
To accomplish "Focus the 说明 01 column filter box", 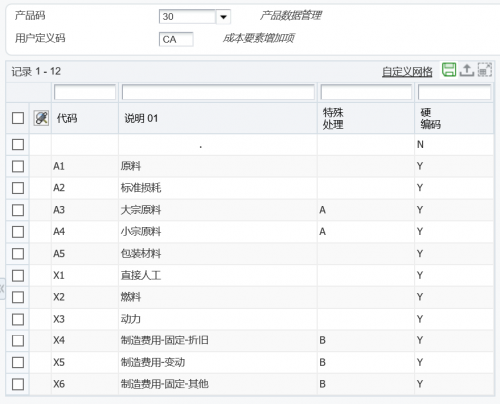I will [218, 92].
